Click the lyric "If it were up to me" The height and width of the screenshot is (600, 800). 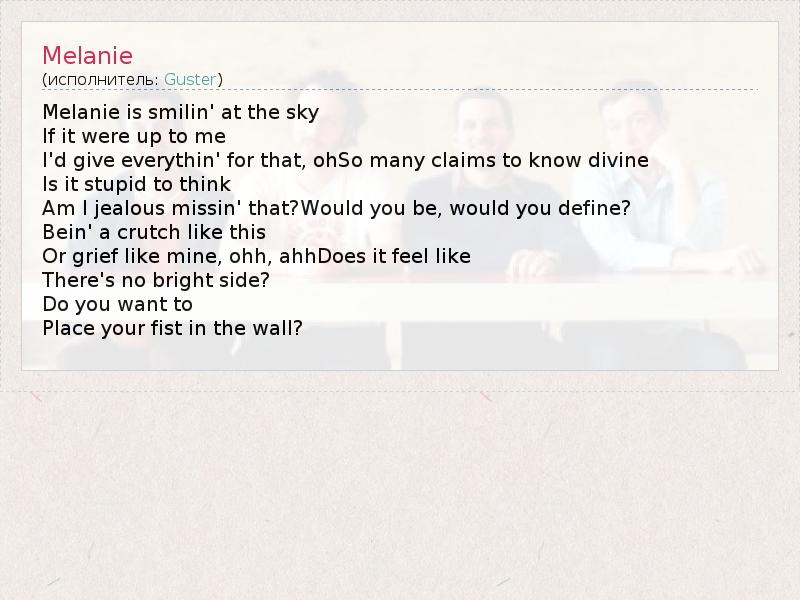point(134,136)
